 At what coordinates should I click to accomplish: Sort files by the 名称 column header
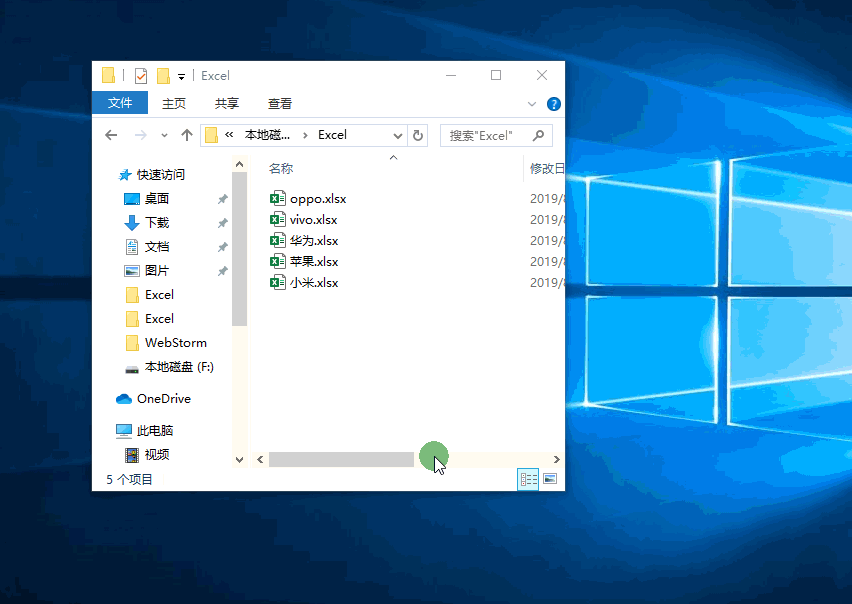(x=281, y=169)
